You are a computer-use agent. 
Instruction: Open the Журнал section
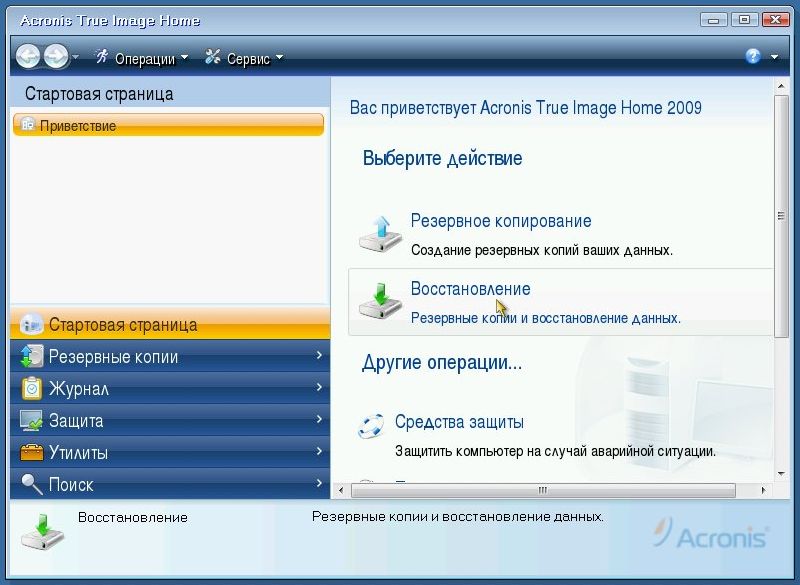tap(170, 388)
